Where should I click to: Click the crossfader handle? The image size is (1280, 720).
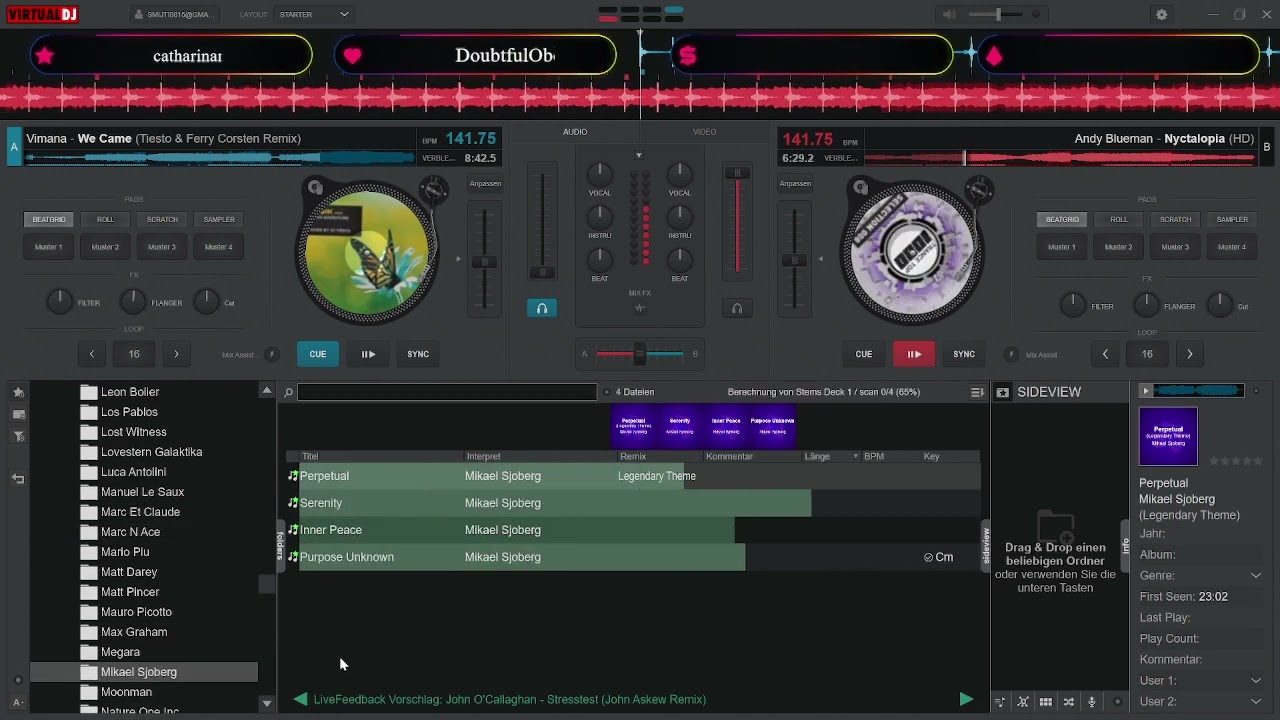640,354
